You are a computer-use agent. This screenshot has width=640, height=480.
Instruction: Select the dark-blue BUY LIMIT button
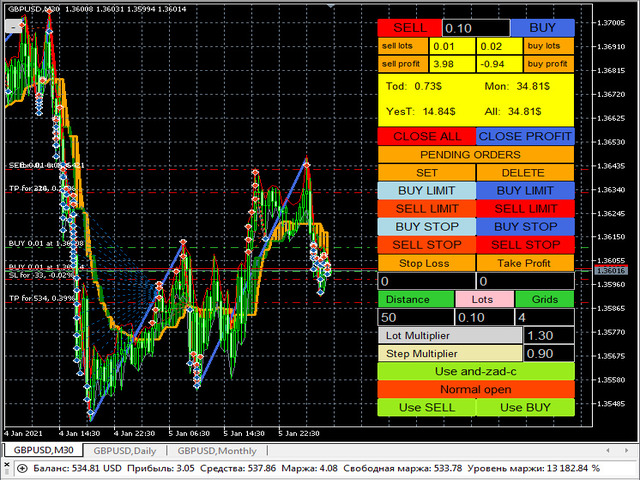525,191
